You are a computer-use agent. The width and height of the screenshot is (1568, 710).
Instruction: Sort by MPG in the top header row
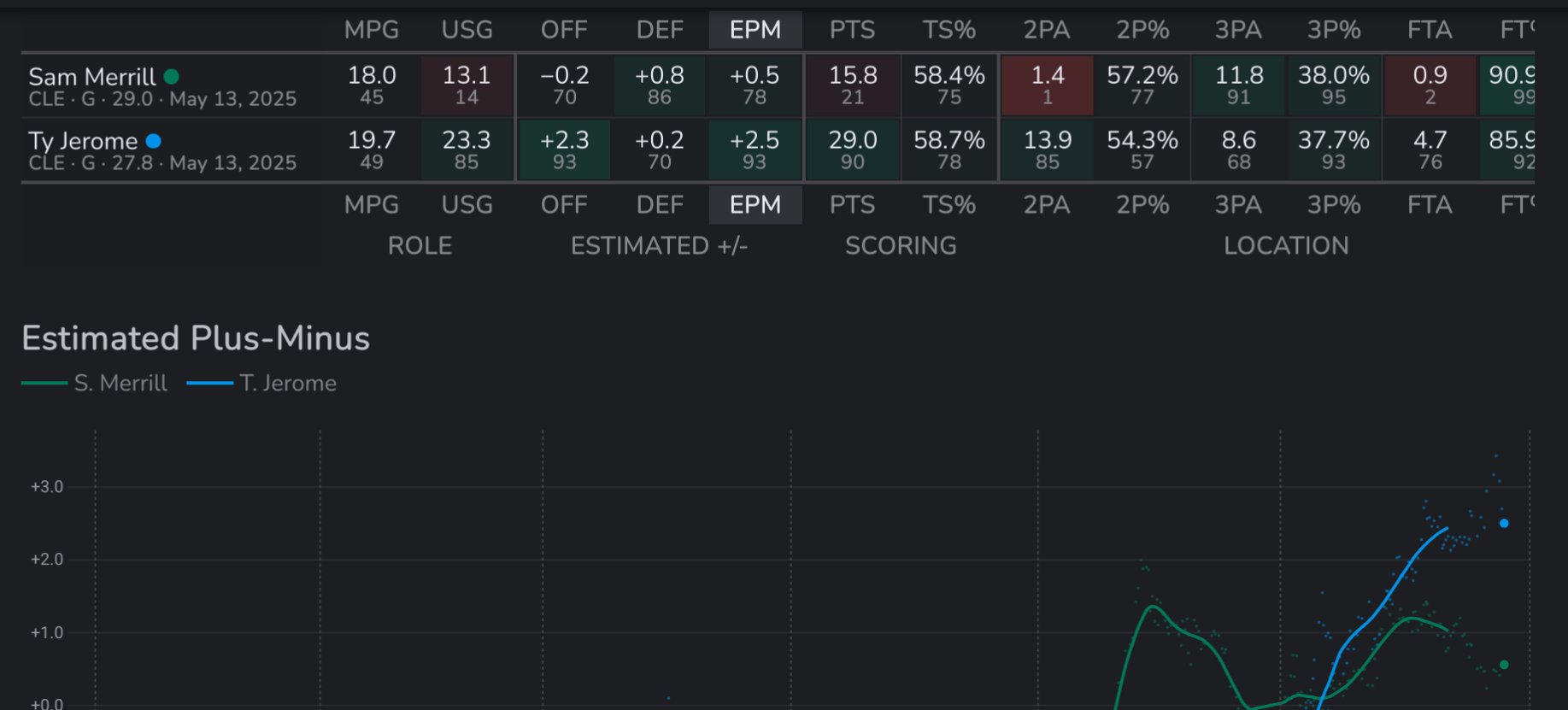pyautogui.click(x=372, y=31)
